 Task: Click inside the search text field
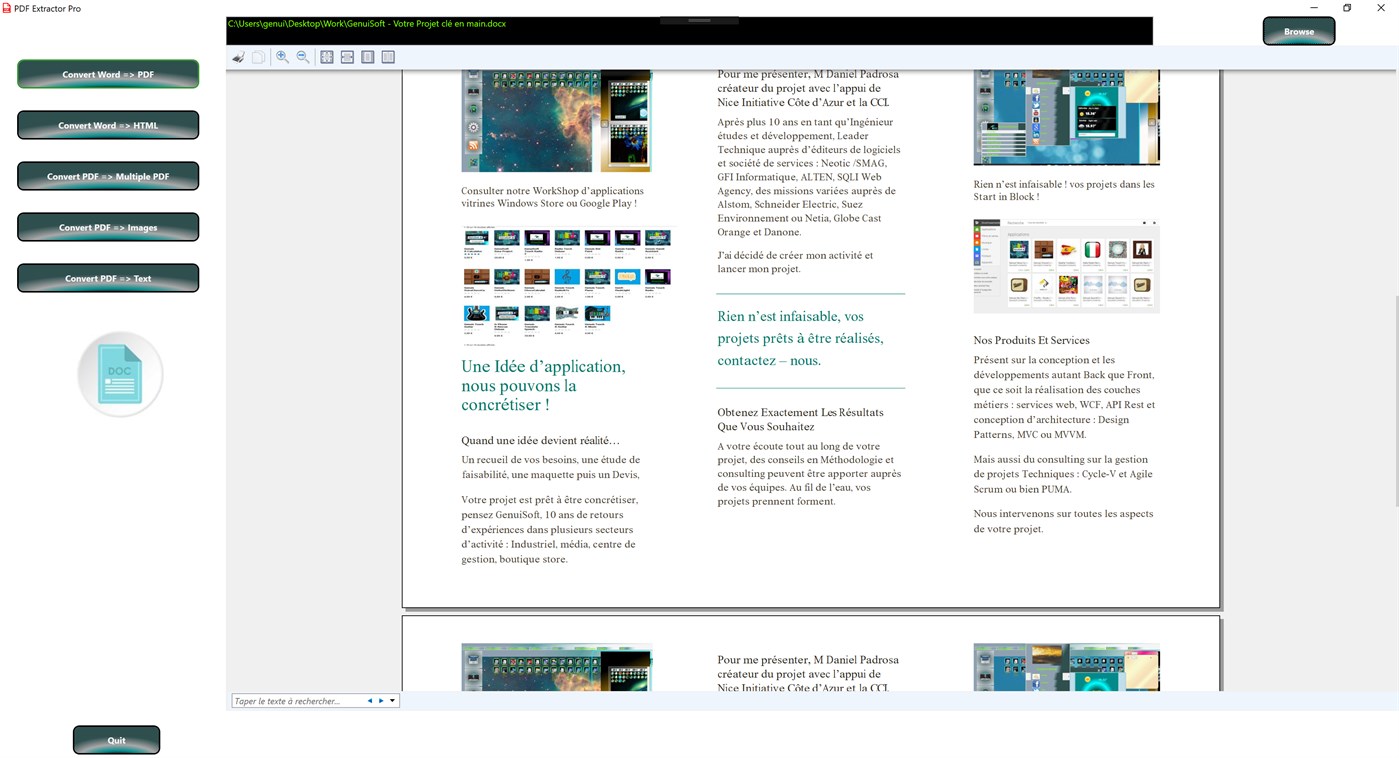coord(295,700)
